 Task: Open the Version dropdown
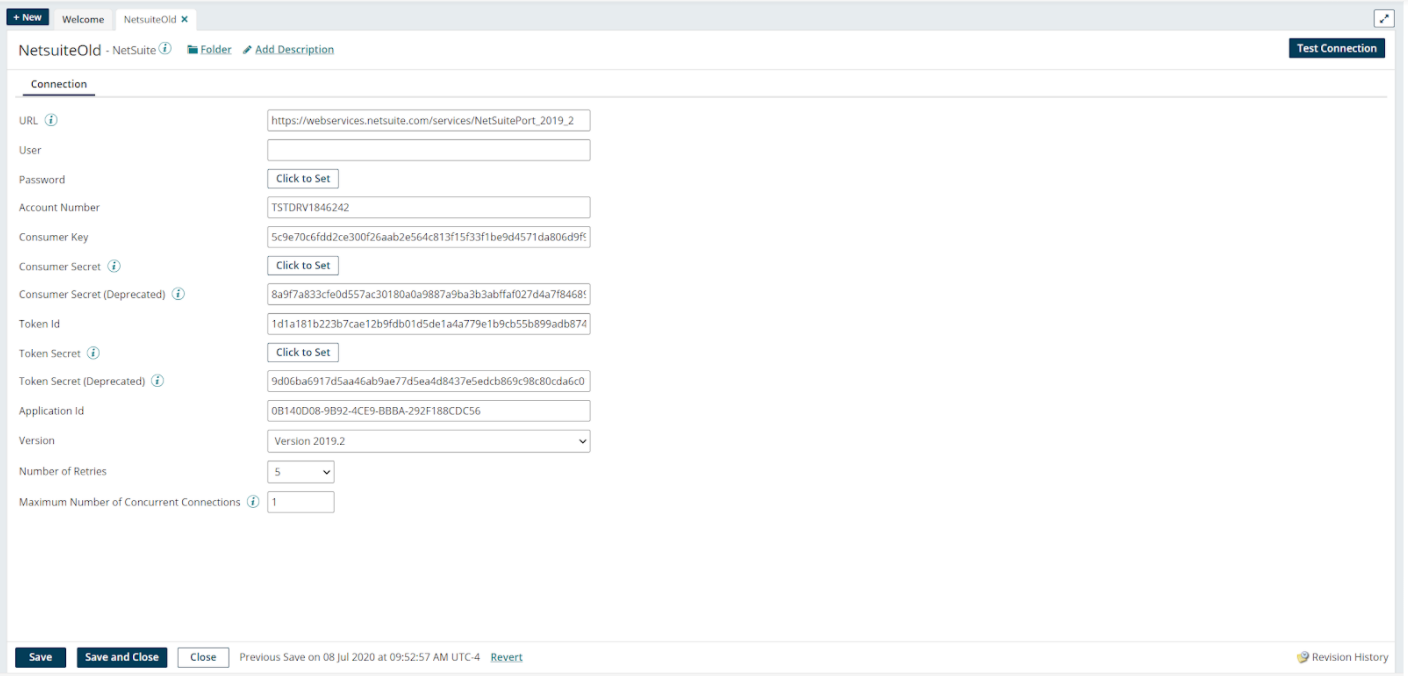point(428,441)
